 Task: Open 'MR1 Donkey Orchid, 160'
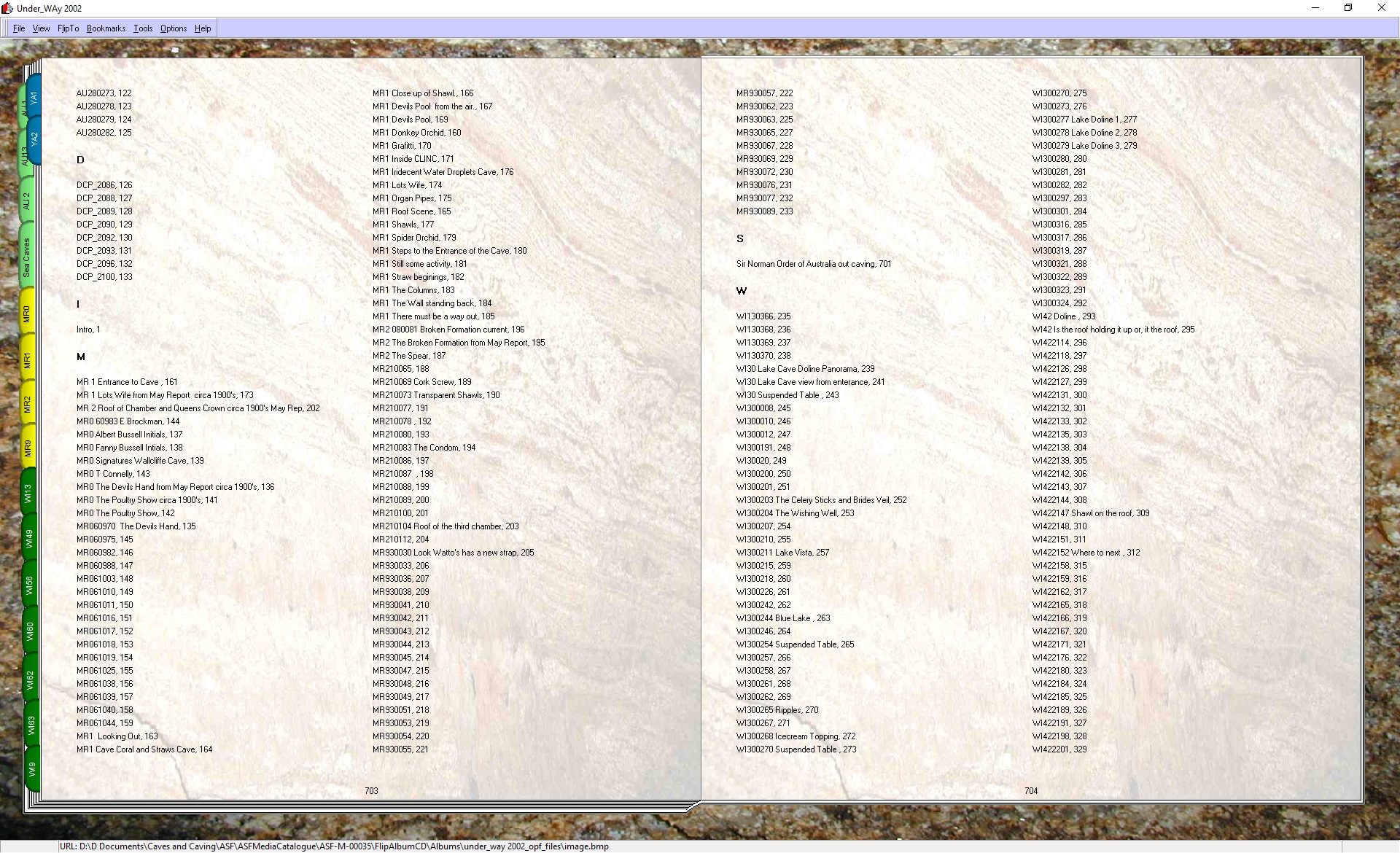click(x=416, y=133)
